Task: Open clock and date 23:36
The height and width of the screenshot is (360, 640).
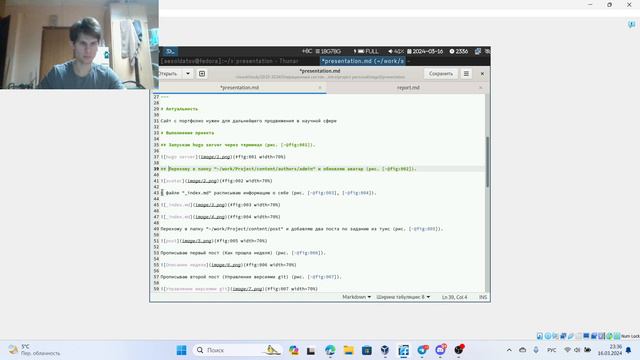Action: (610, 350)
